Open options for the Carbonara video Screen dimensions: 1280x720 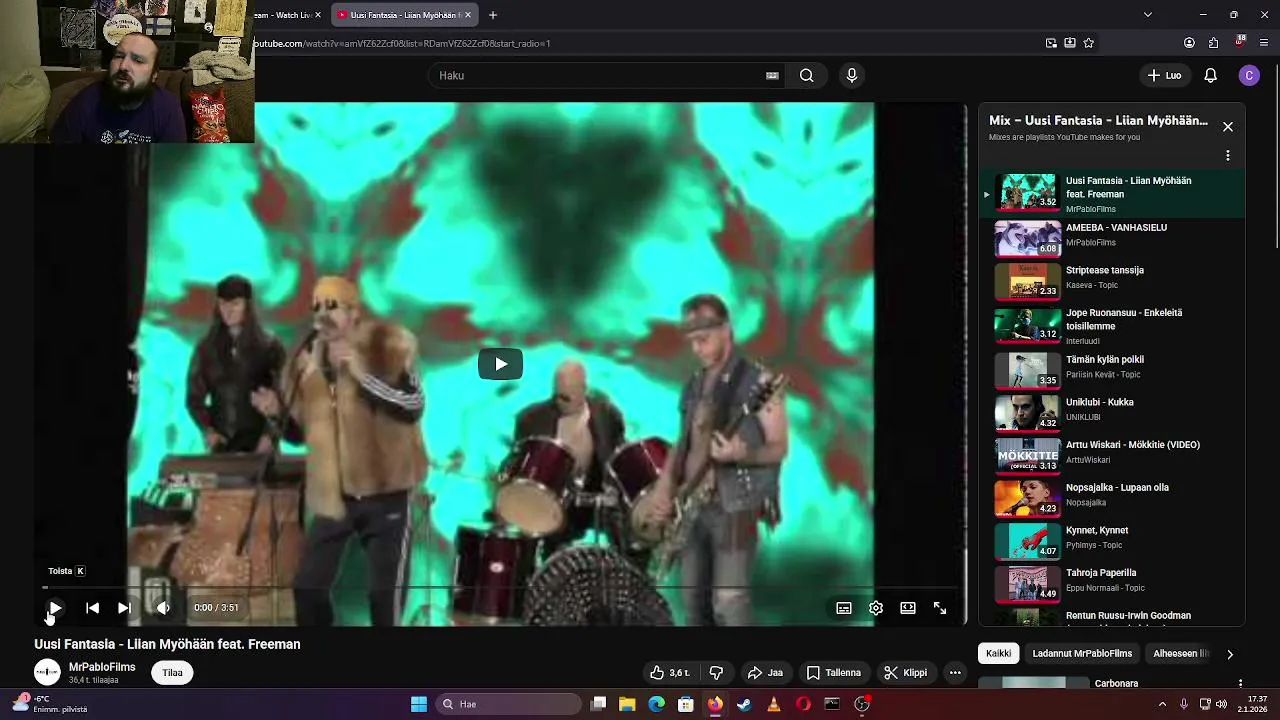tap(1241, 684)
